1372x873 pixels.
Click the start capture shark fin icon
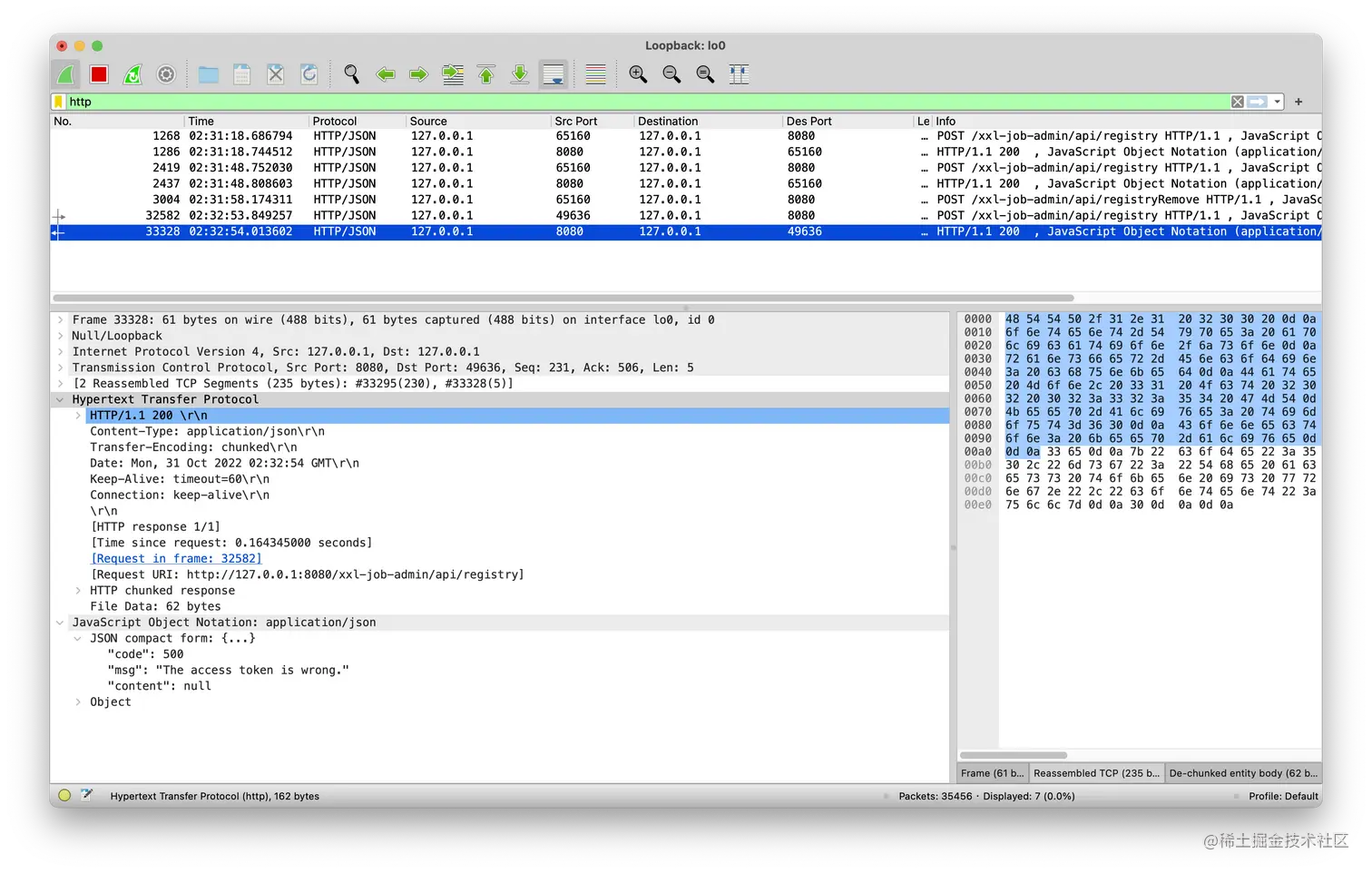pos(66,74)
